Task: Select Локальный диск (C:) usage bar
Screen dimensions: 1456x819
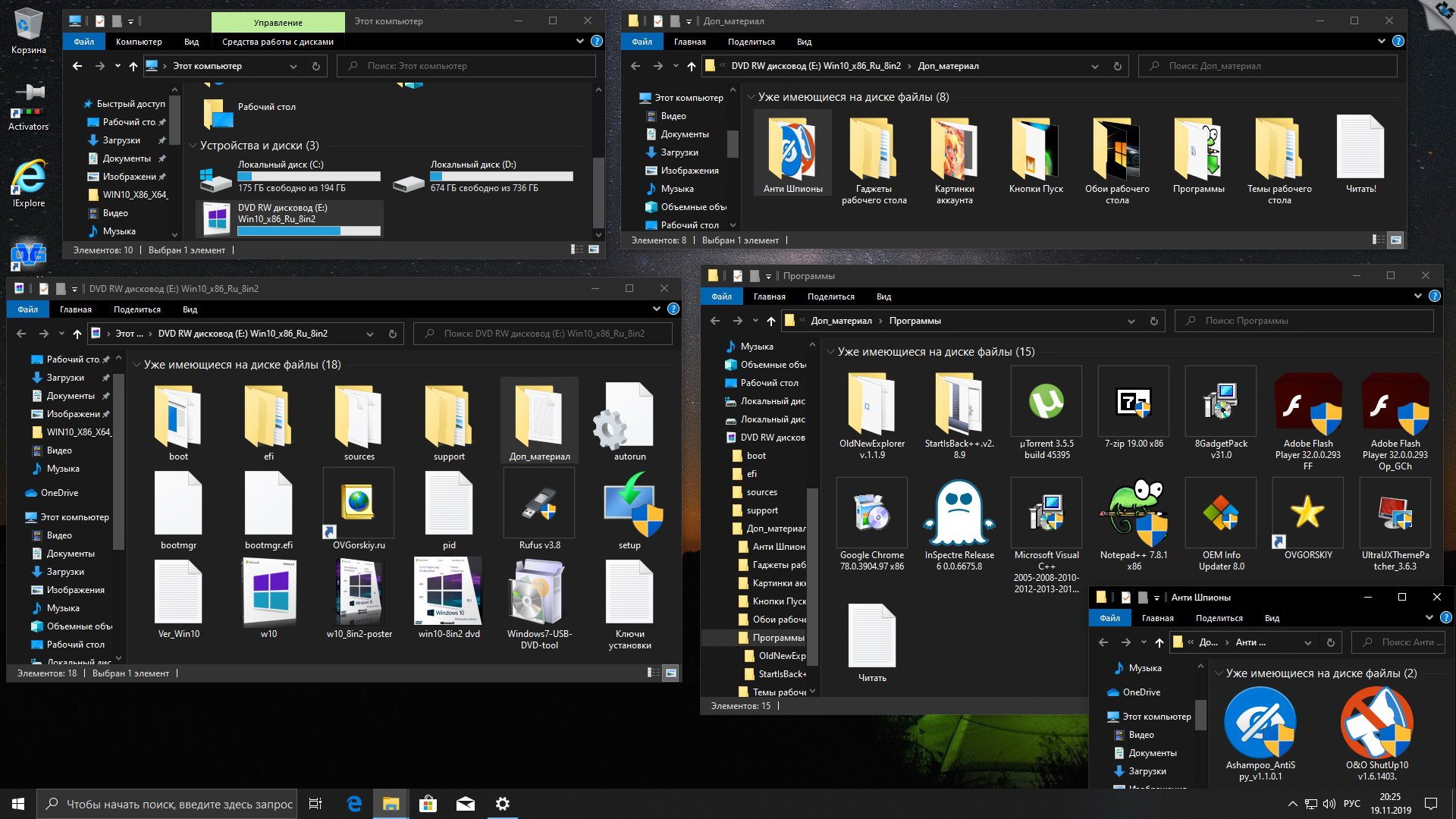Action: pos(309,176)
